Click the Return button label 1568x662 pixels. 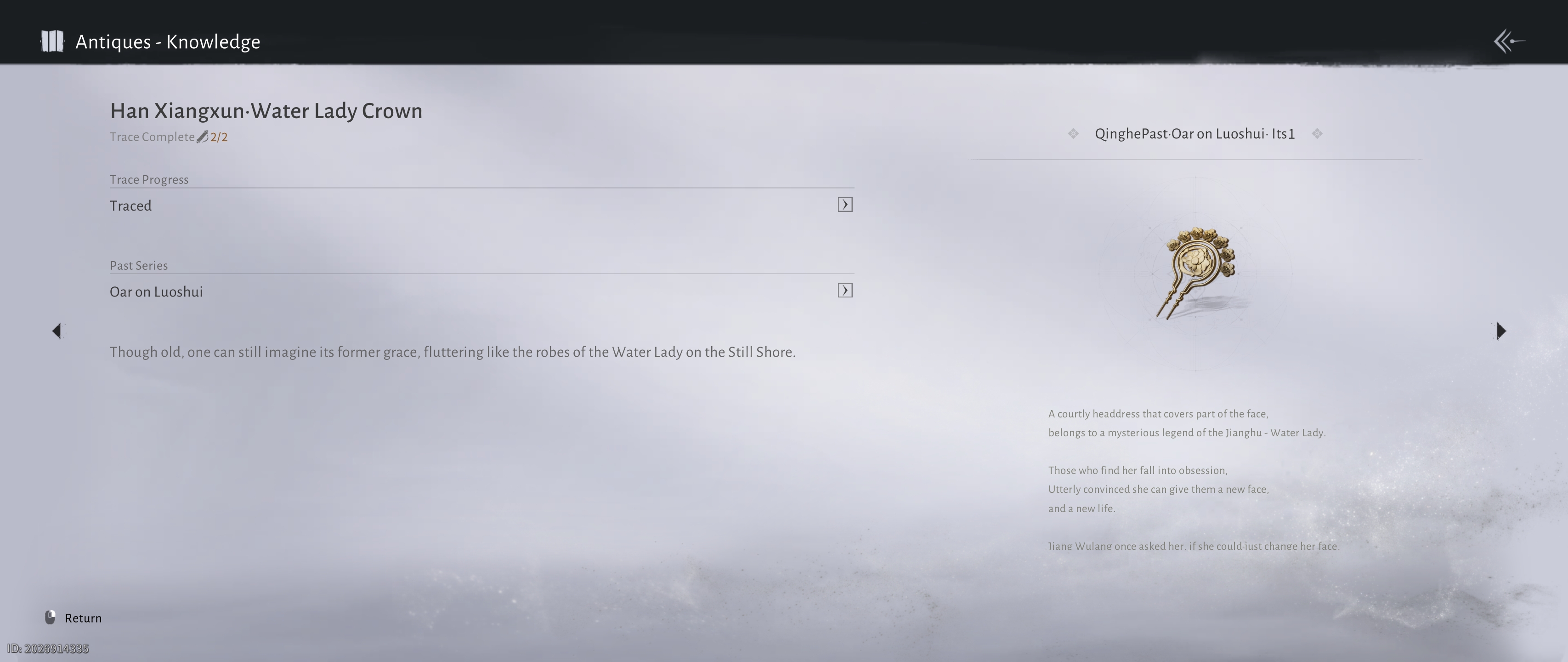click(84, 618)
